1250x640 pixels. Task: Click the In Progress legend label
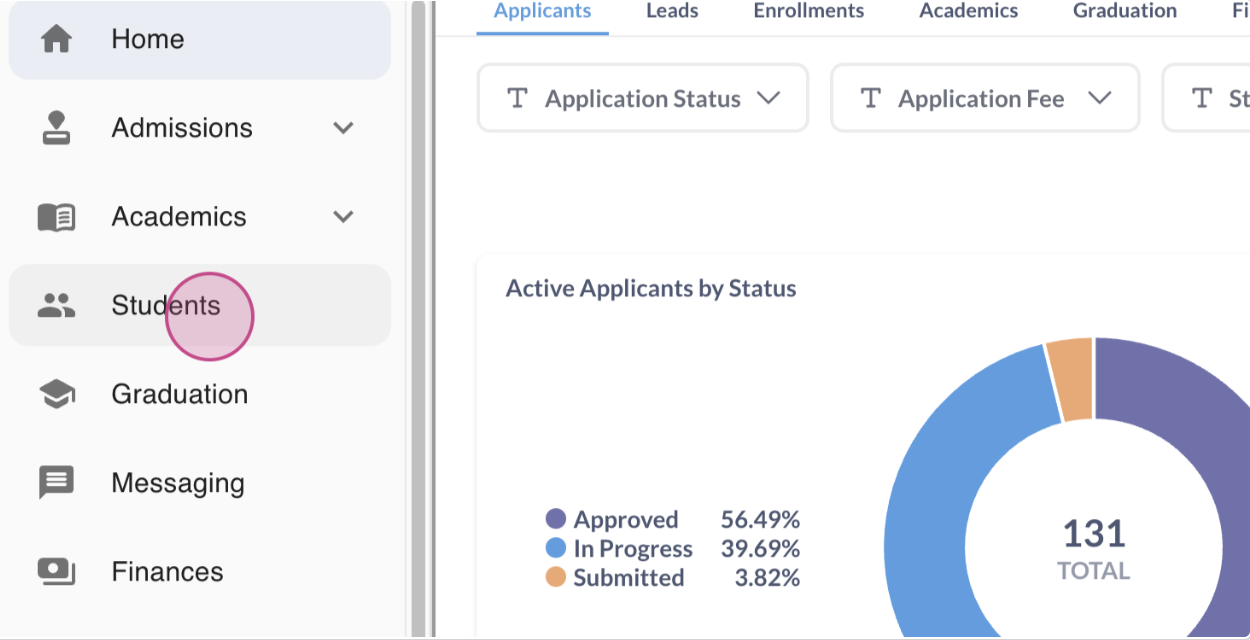coord(633,548)
